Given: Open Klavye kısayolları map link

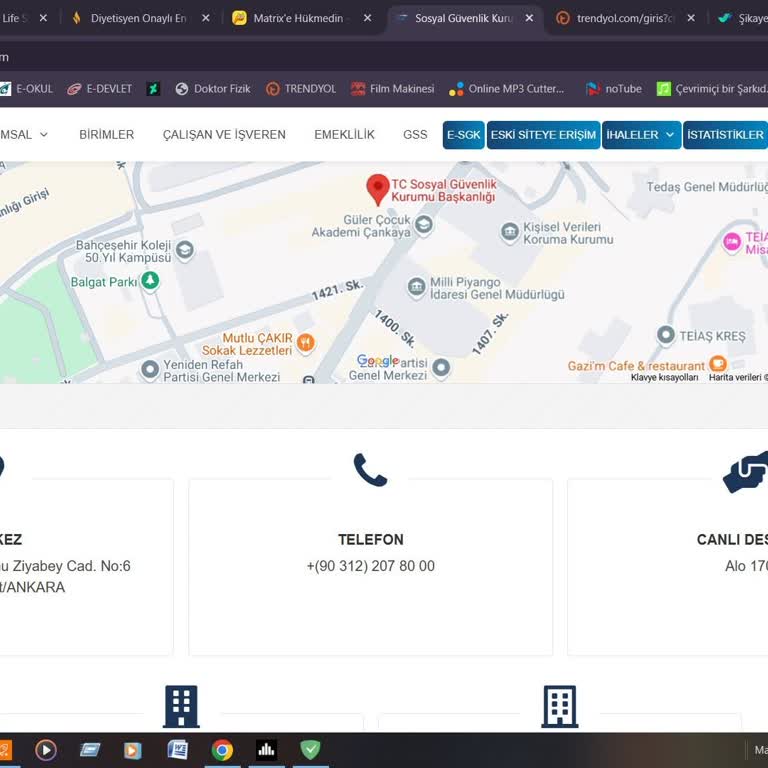Looking at the screenshot, I should [x=664, y=377].
